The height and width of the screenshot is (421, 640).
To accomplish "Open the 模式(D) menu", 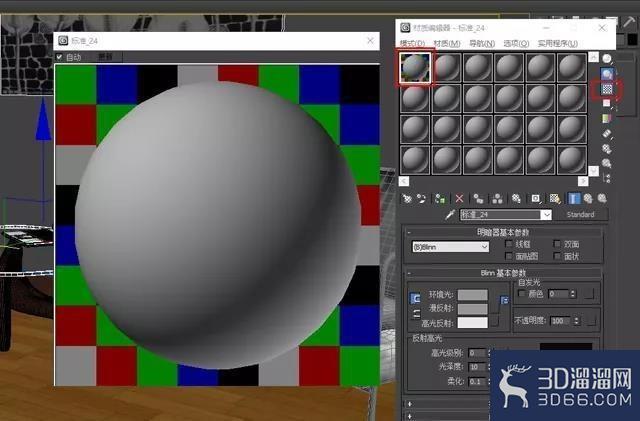I will tap(412, 43).
